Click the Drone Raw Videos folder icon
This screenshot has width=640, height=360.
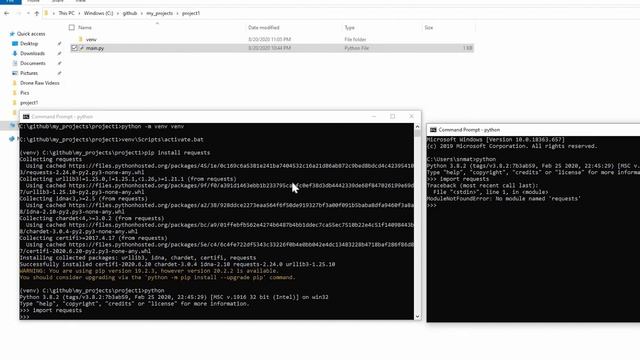(x=15, y=83)
